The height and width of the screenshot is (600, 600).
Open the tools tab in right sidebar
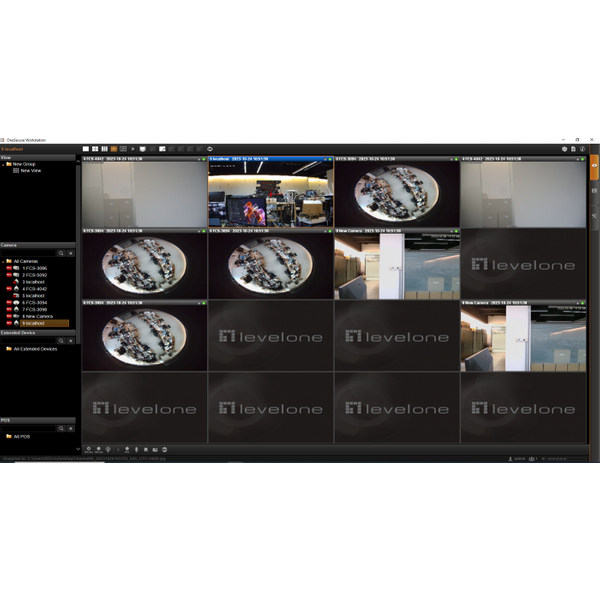[x=594, y=216]
